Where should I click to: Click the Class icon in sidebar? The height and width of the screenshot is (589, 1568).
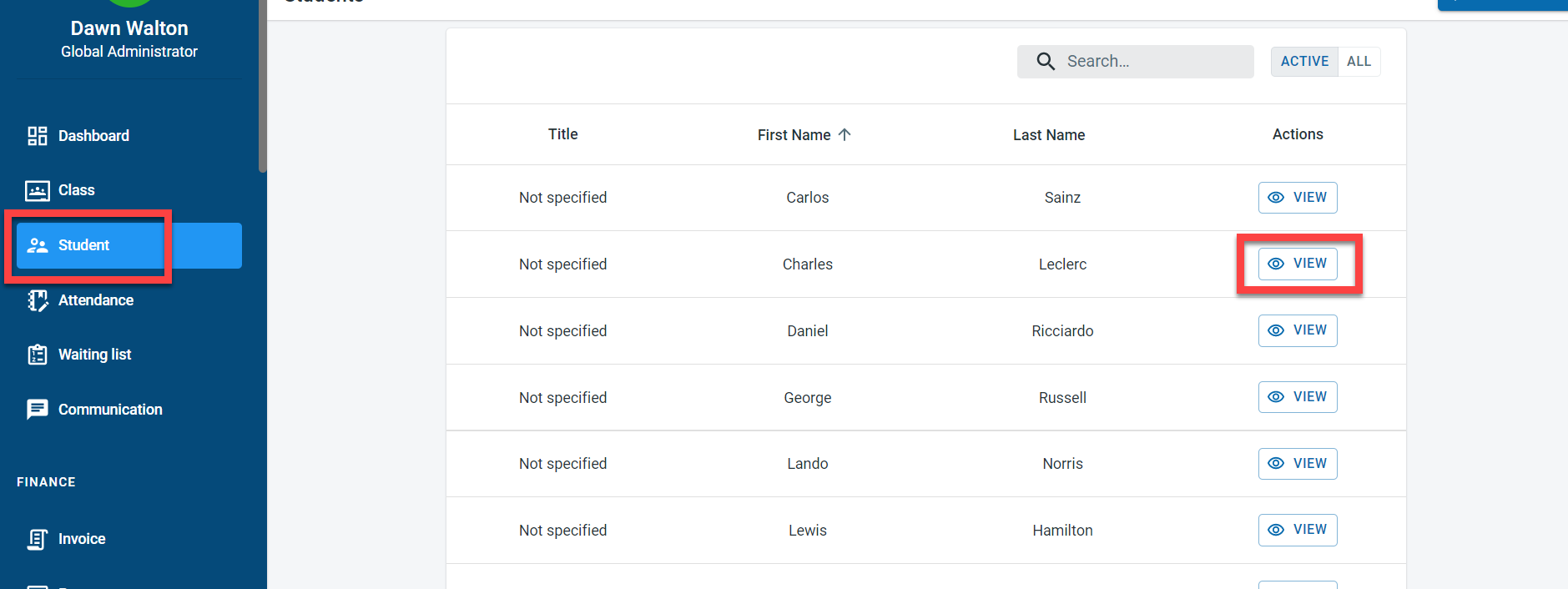tap(37, 191)
